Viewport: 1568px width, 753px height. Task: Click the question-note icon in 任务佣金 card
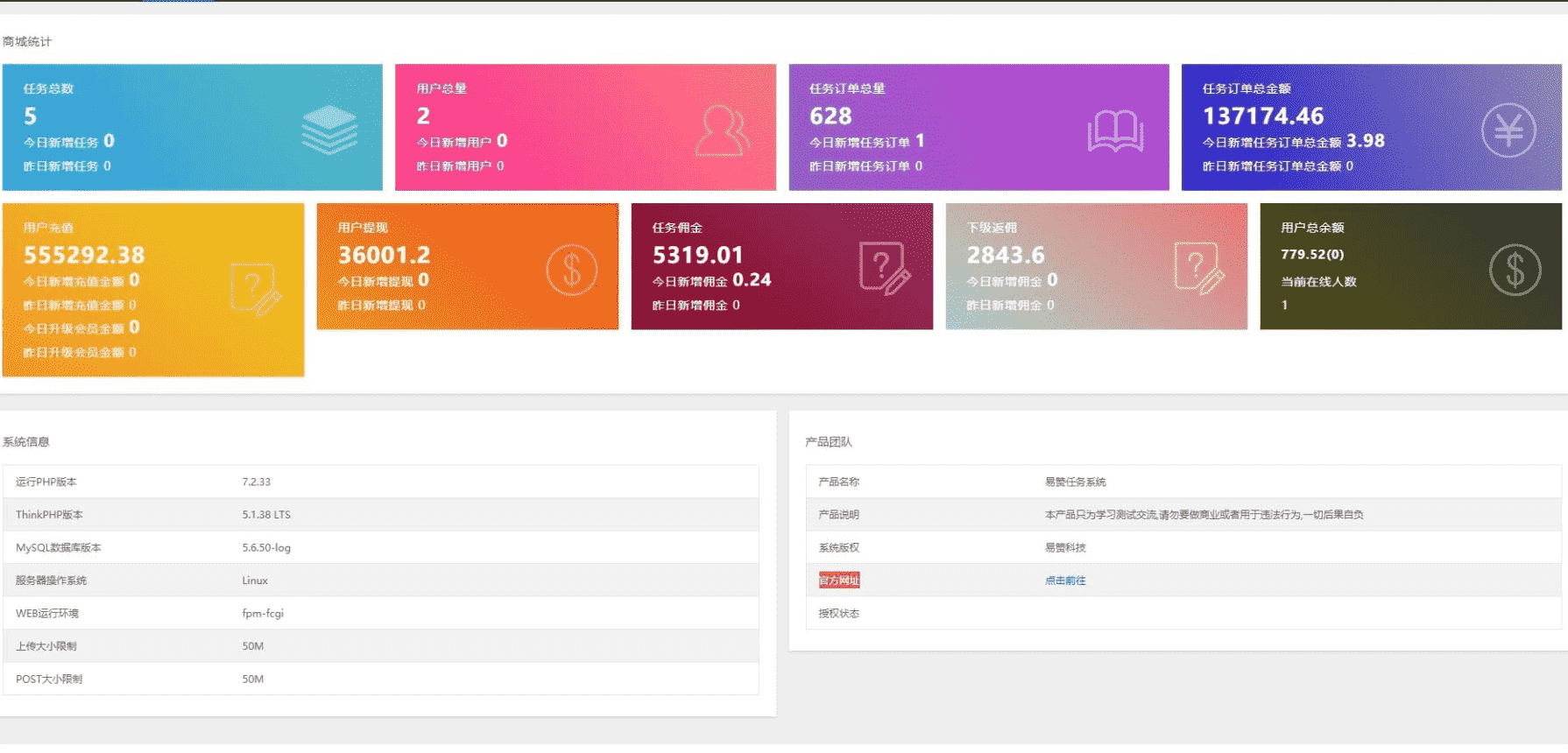point(885,268)
